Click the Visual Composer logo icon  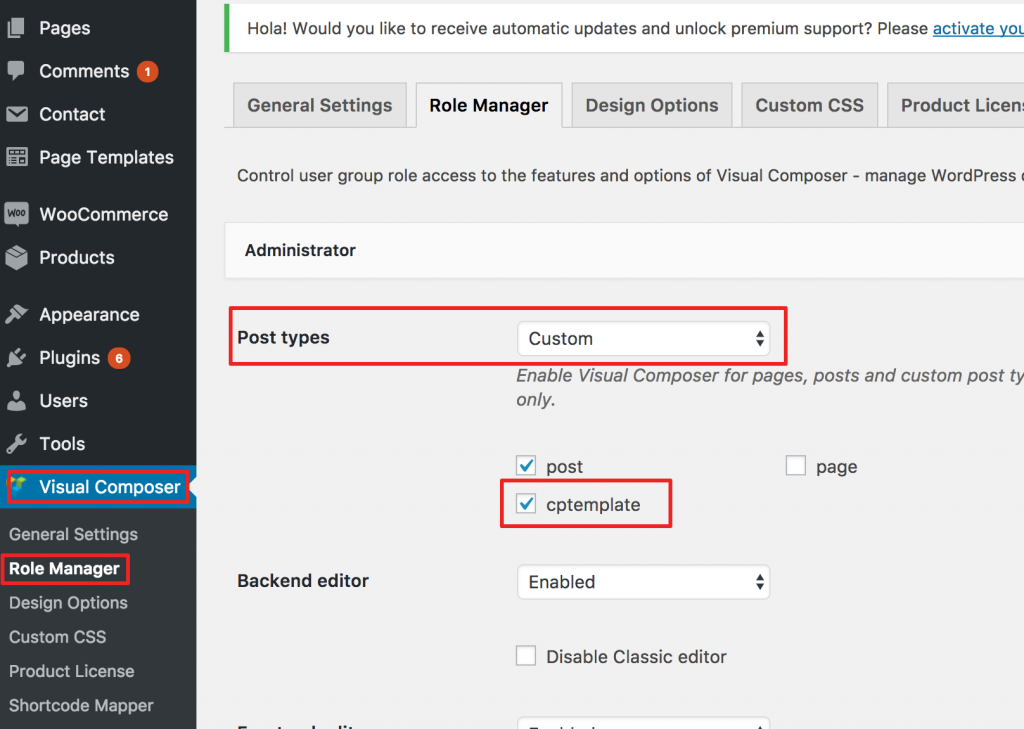(x=18, y=485)
